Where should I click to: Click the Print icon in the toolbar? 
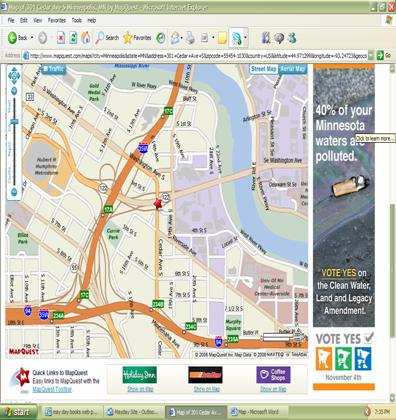coord(190,38)
